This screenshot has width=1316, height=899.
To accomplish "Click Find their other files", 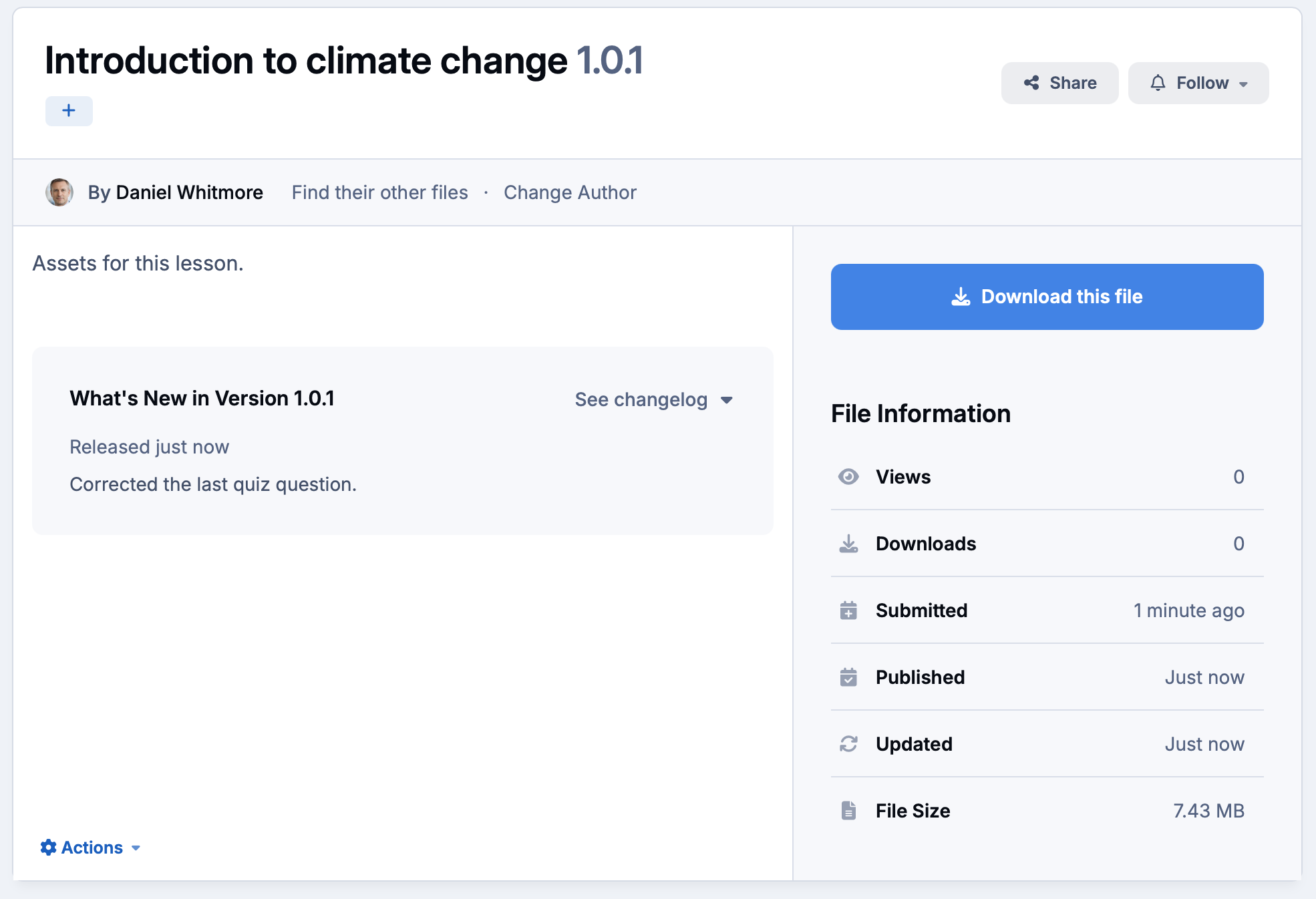I will [379, 192].
